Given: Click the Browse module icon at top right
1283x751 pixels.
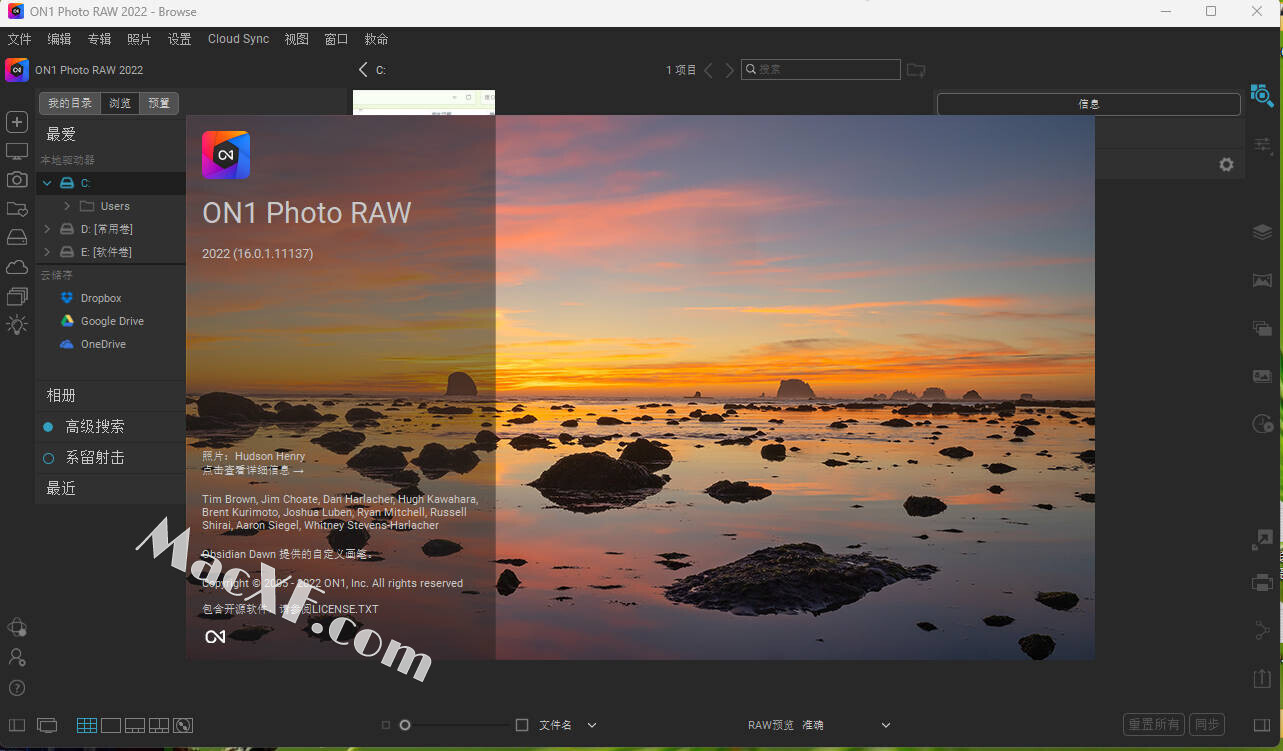Looking at the screenshot, I should (x=1262, y=96).
